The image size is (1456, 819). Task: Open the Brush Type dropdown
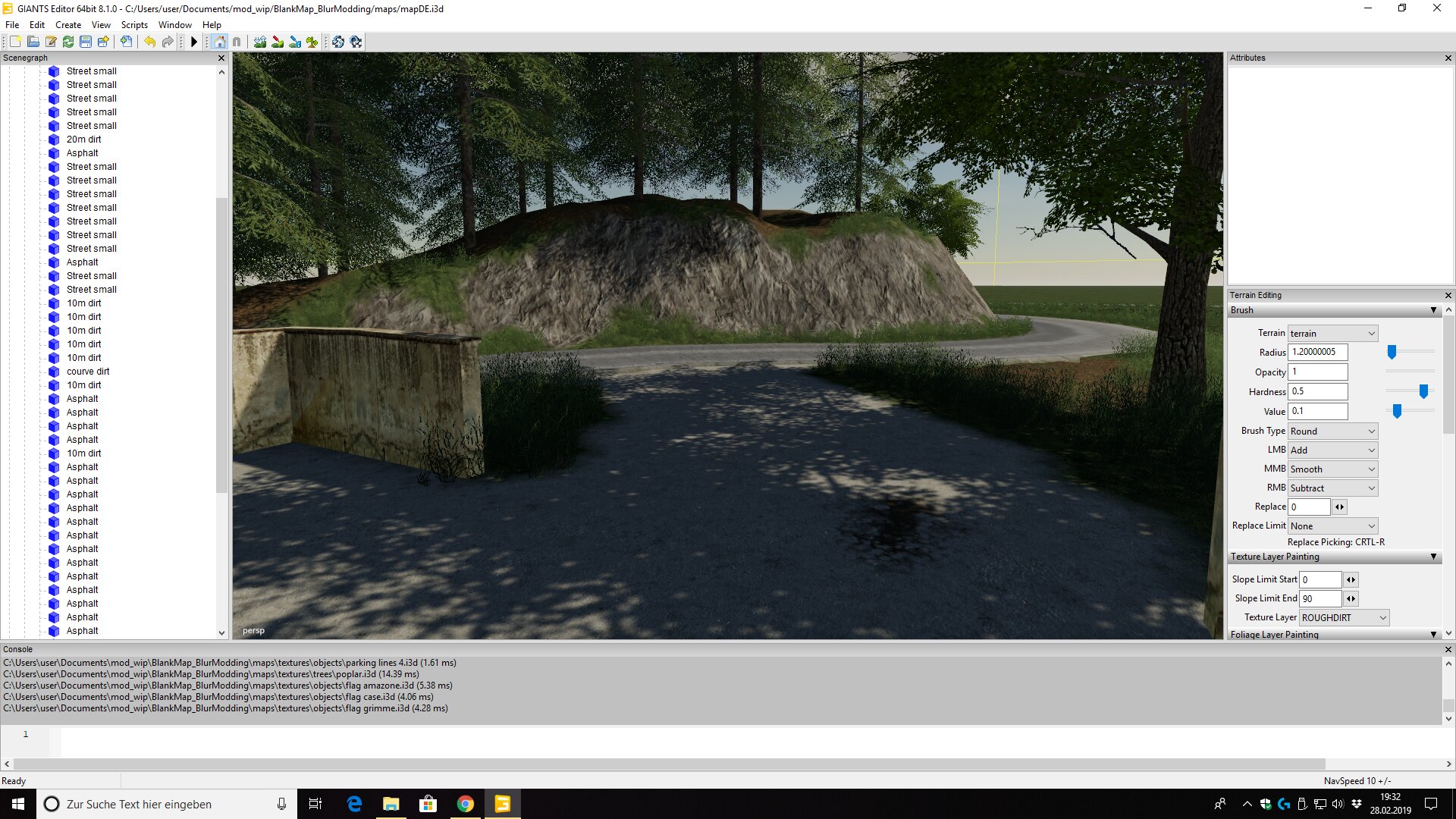click(1332, 431)
